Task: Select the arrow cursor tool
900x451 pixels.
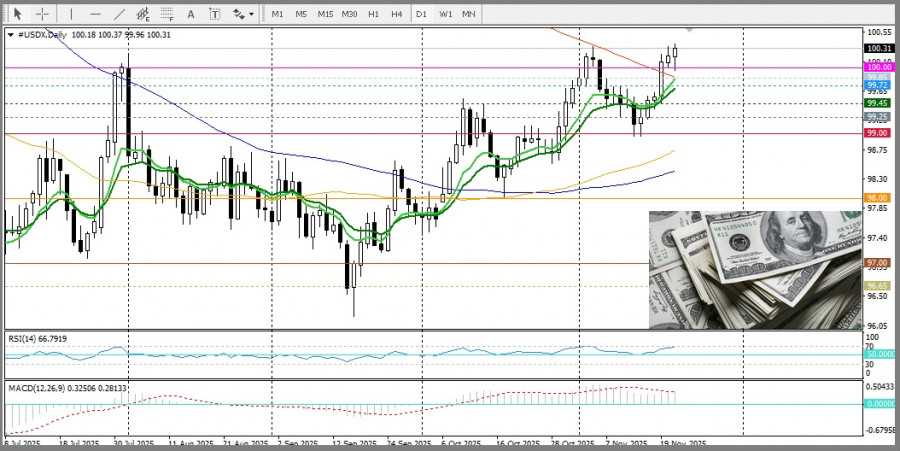Action: [17, 14]
